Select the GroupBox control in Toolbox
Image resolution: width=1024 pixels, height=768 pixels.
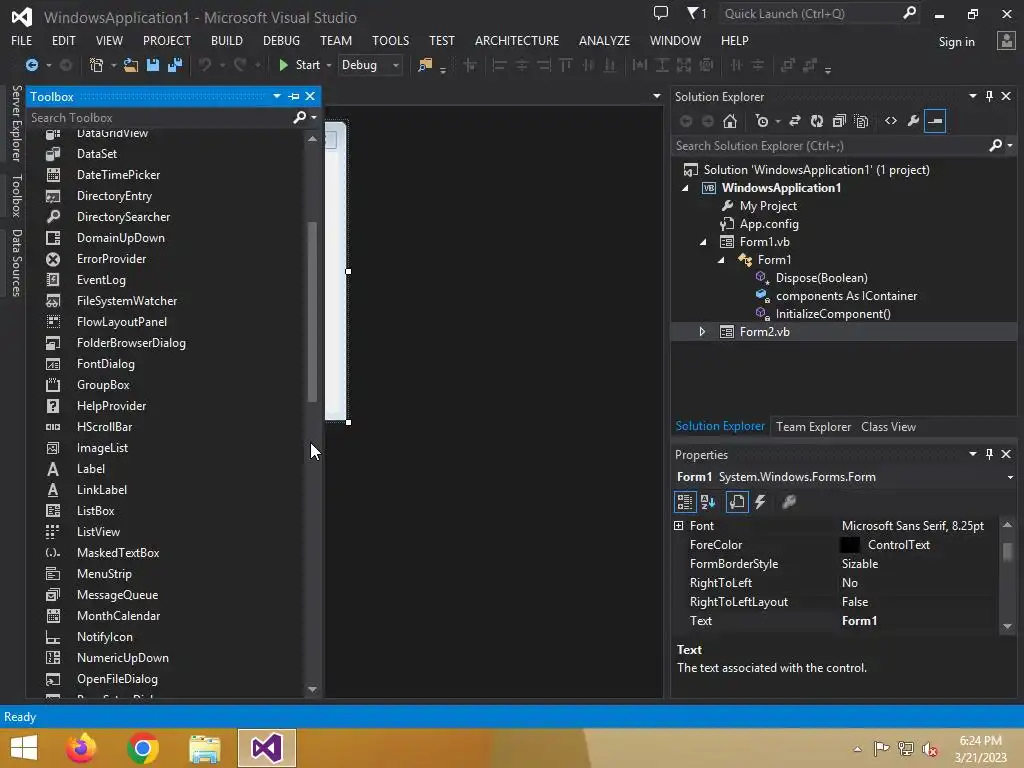tap(103, 385)
